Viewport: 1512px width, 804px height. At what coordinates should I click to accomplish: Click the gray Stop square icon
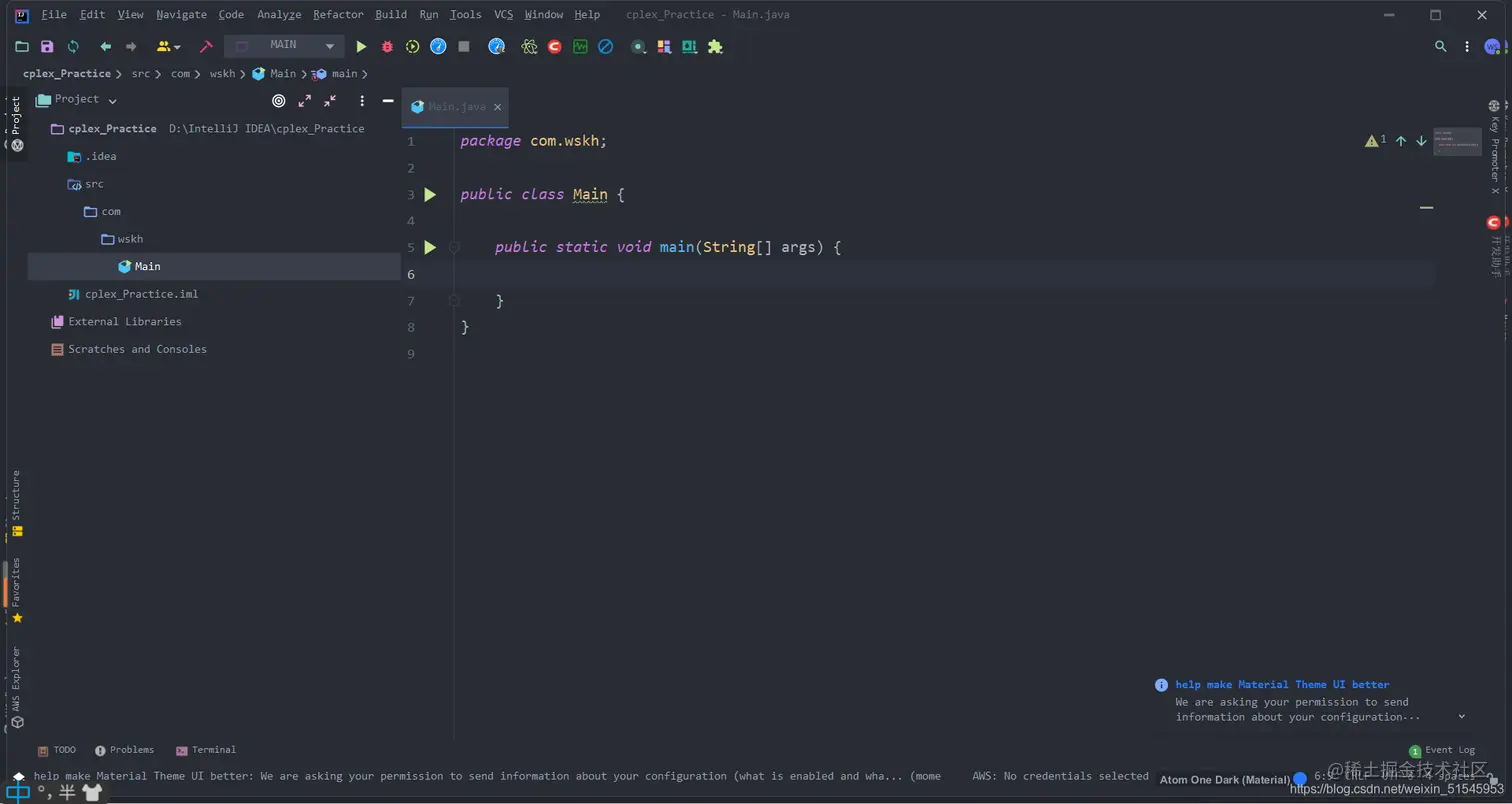pos(464,46)
